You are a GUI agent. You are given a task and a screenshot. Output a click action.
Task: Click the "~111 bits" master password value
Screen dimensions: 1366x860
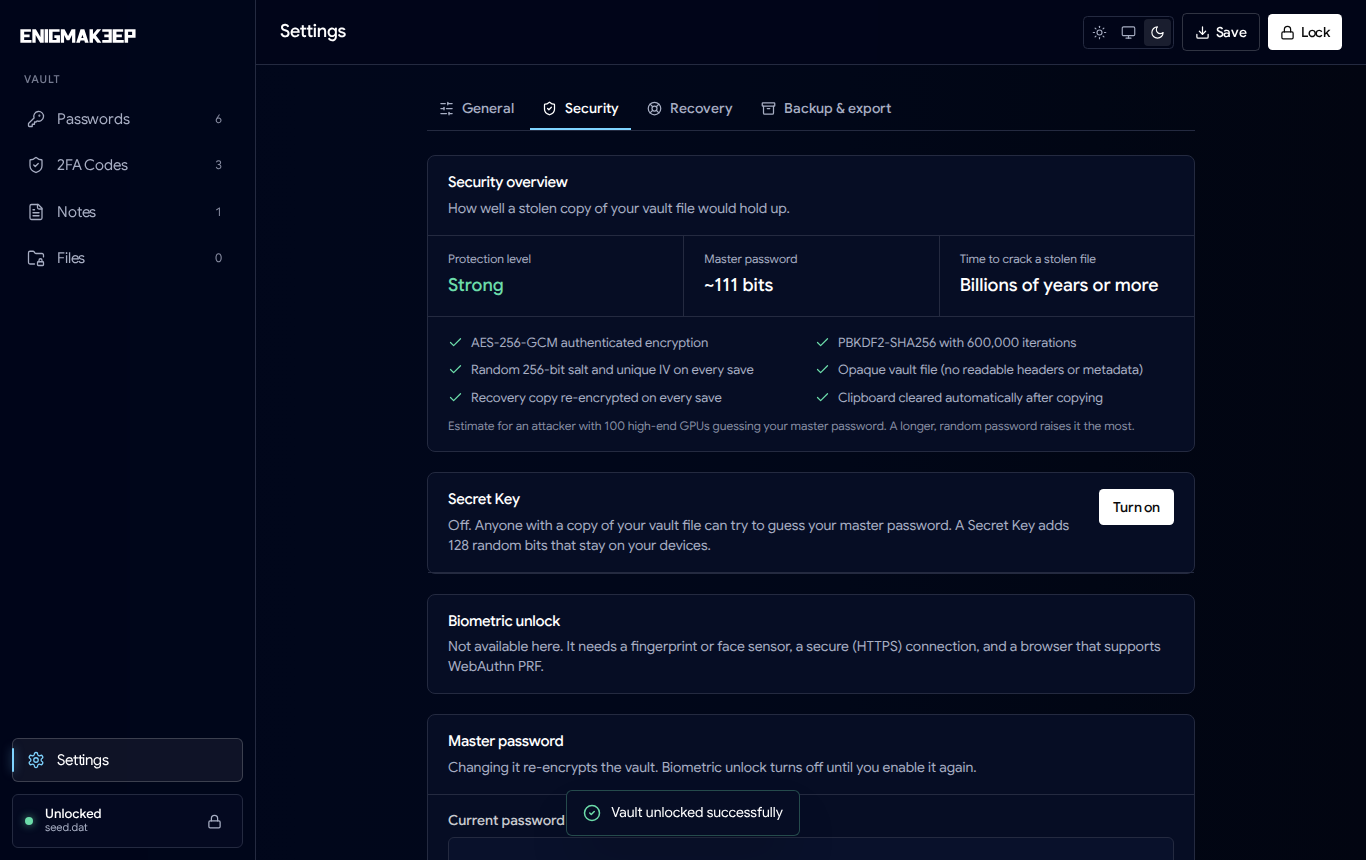click(739, 285)
